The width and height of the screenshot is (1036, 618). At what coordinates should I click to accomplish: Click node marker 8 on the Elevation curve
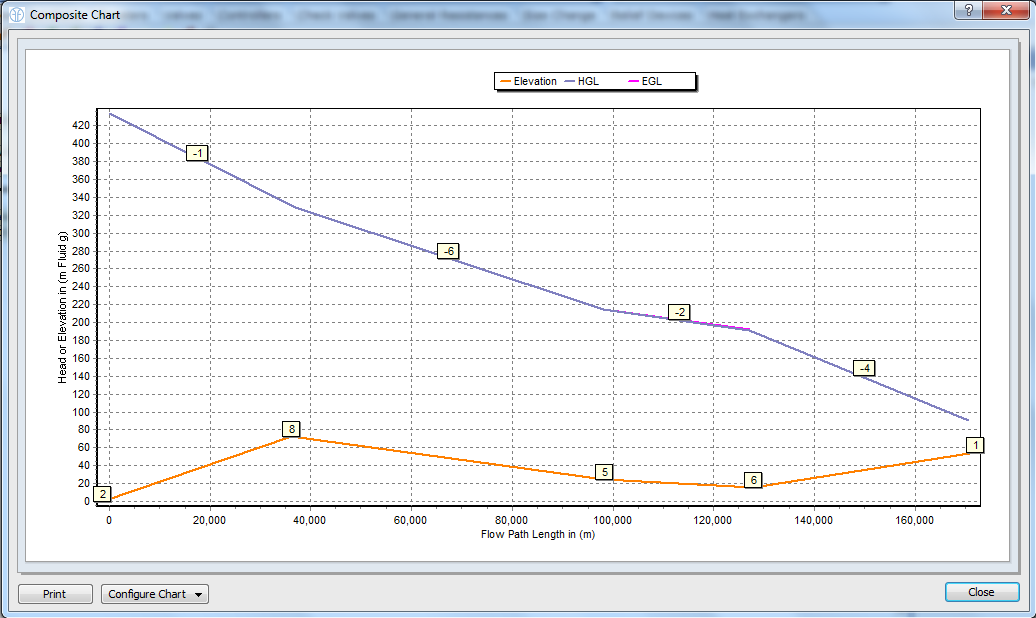290,428
